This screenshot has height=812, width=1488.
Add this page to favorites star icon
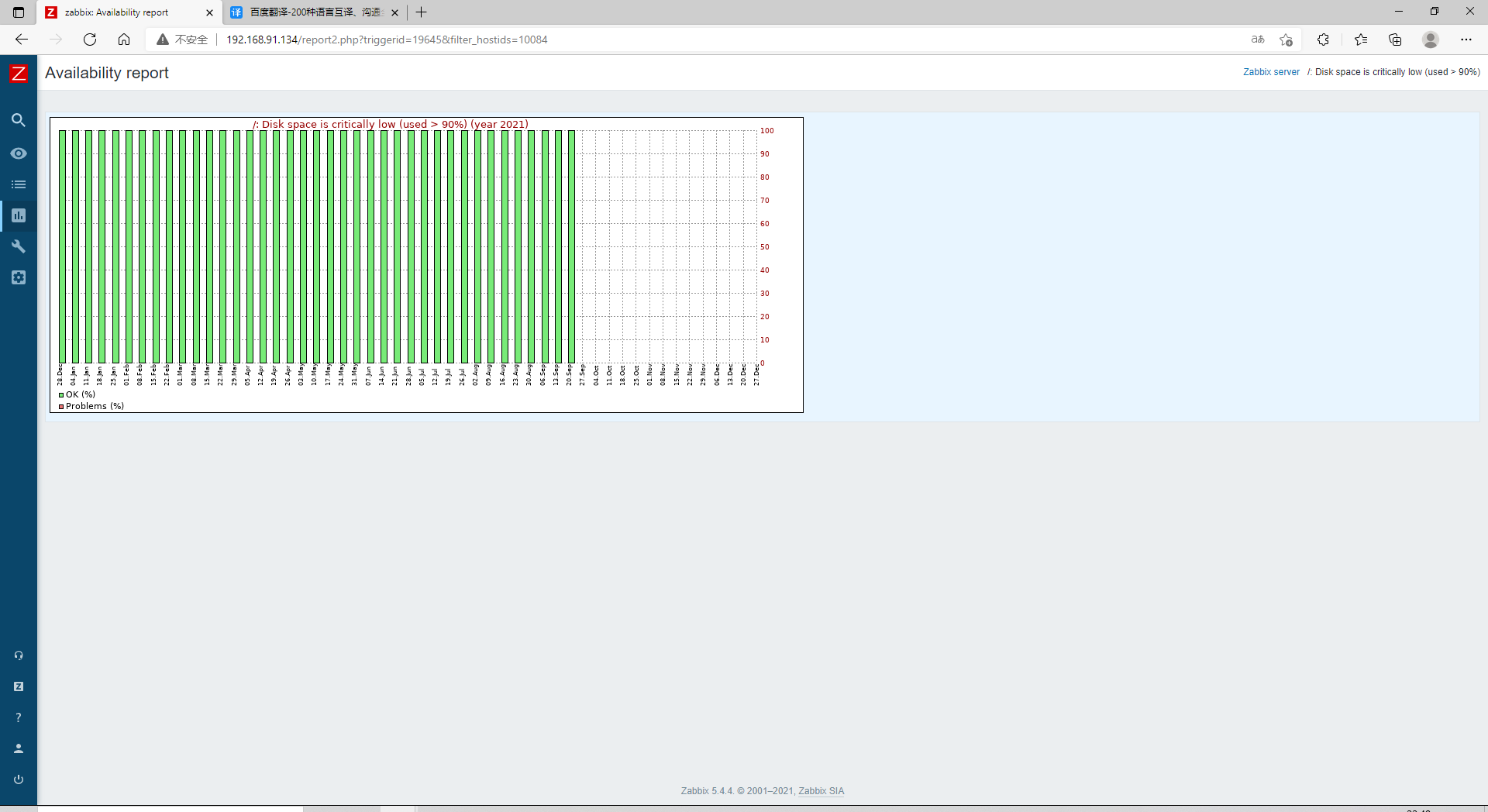coord(1286,40)
